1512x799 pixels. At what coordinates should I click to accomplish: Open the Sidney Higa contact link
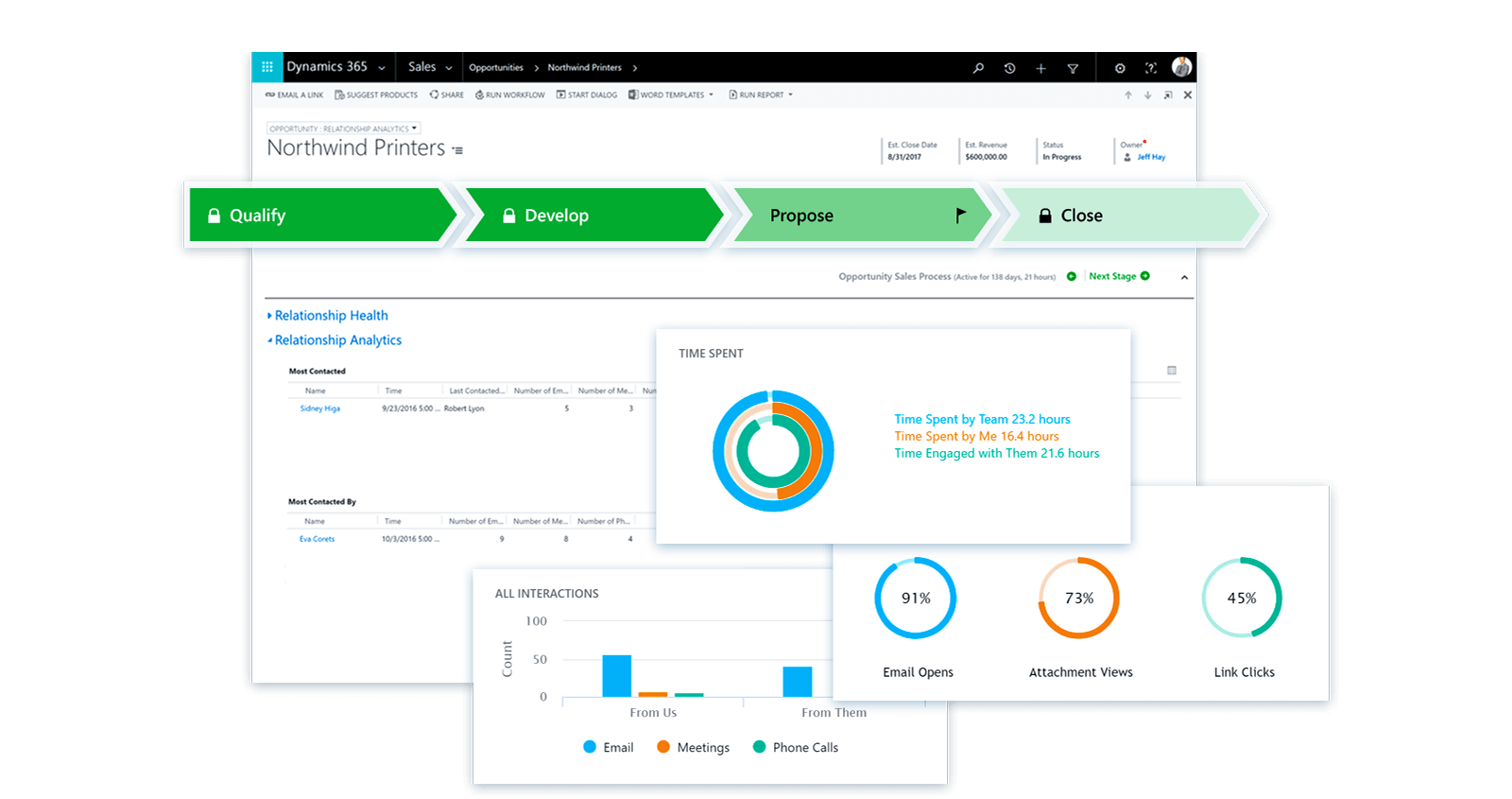click(x=320, y=408)
